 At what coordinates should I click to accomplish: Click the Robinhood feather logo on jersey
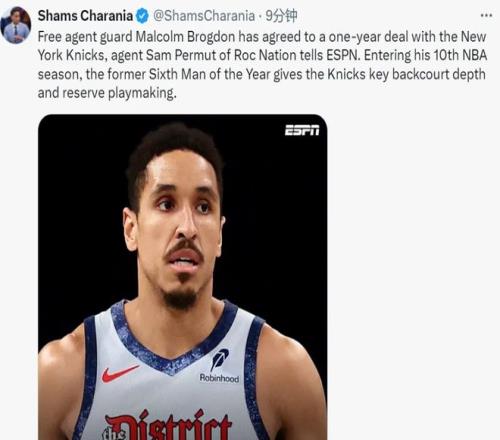pyautogui.click(x=219, y=360)
